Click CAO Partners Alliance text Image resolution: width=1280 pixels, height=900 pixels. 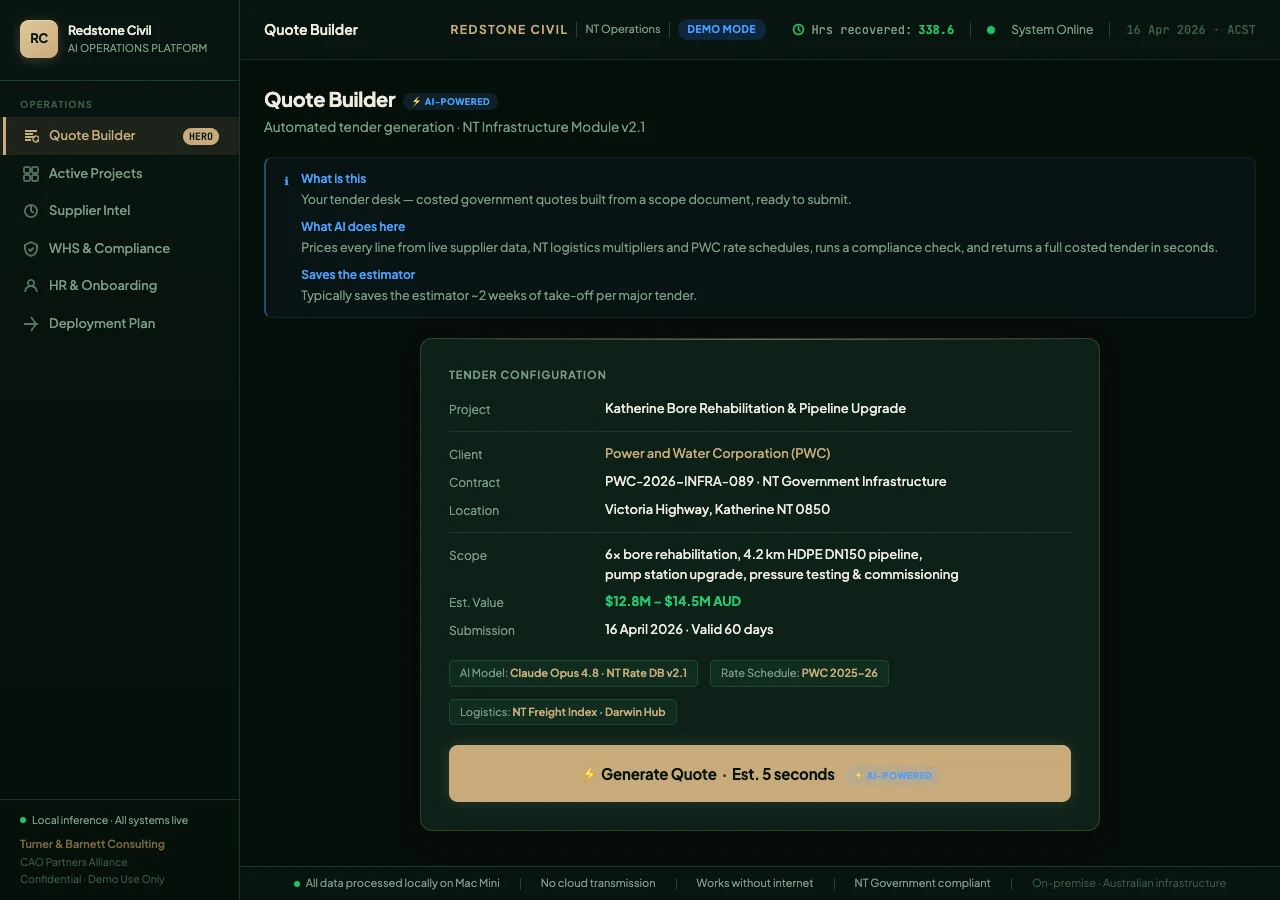point(74,862)
